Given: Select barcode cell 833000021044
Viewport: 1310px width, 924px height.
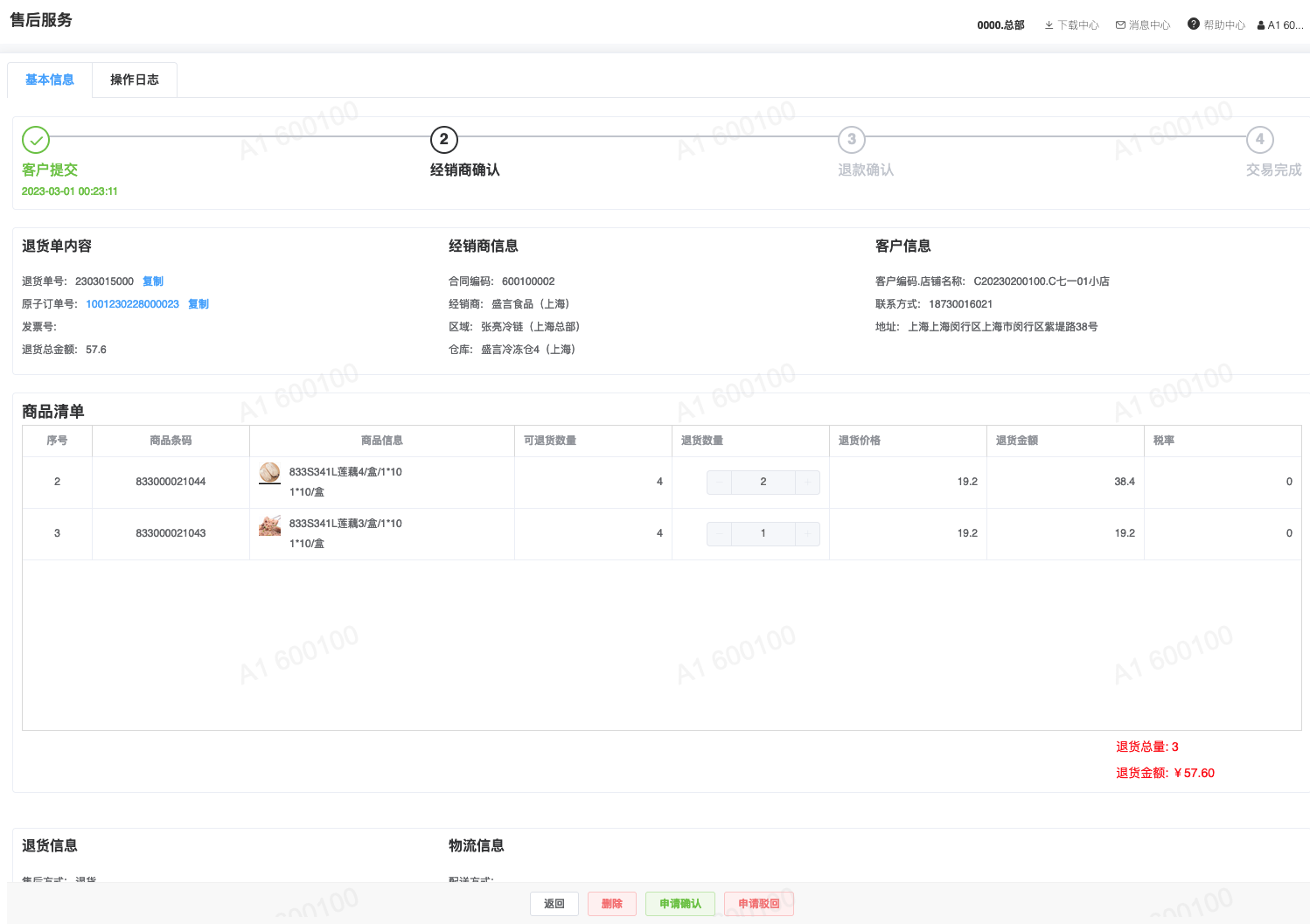Looking at the screenshot, I should pyautogui.click(x=171, y=482).
